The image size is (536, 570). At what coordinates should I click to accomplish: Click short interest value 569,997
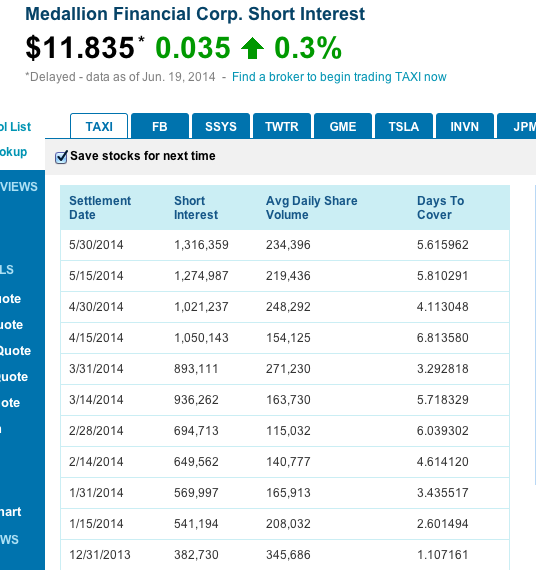click(196, 493)
